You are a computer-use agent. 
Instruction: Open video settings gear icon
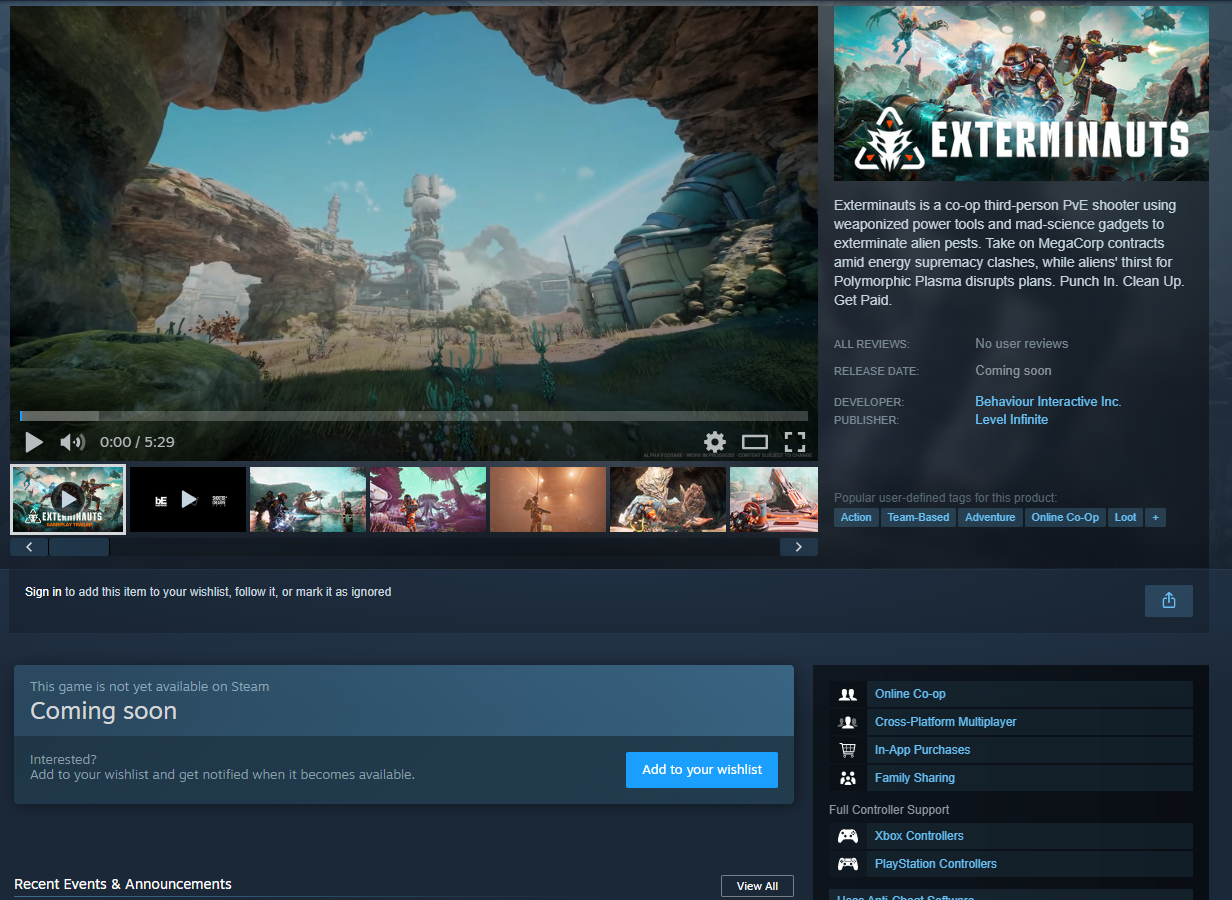(x=714, y=442)
